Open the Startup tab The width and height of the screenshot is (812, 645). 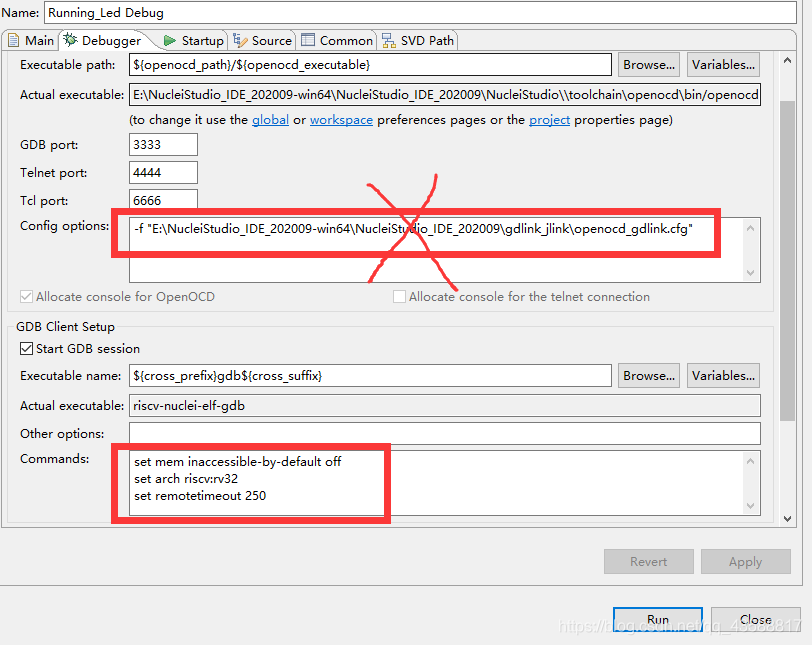pyautogui.click(x=194, y=40)
